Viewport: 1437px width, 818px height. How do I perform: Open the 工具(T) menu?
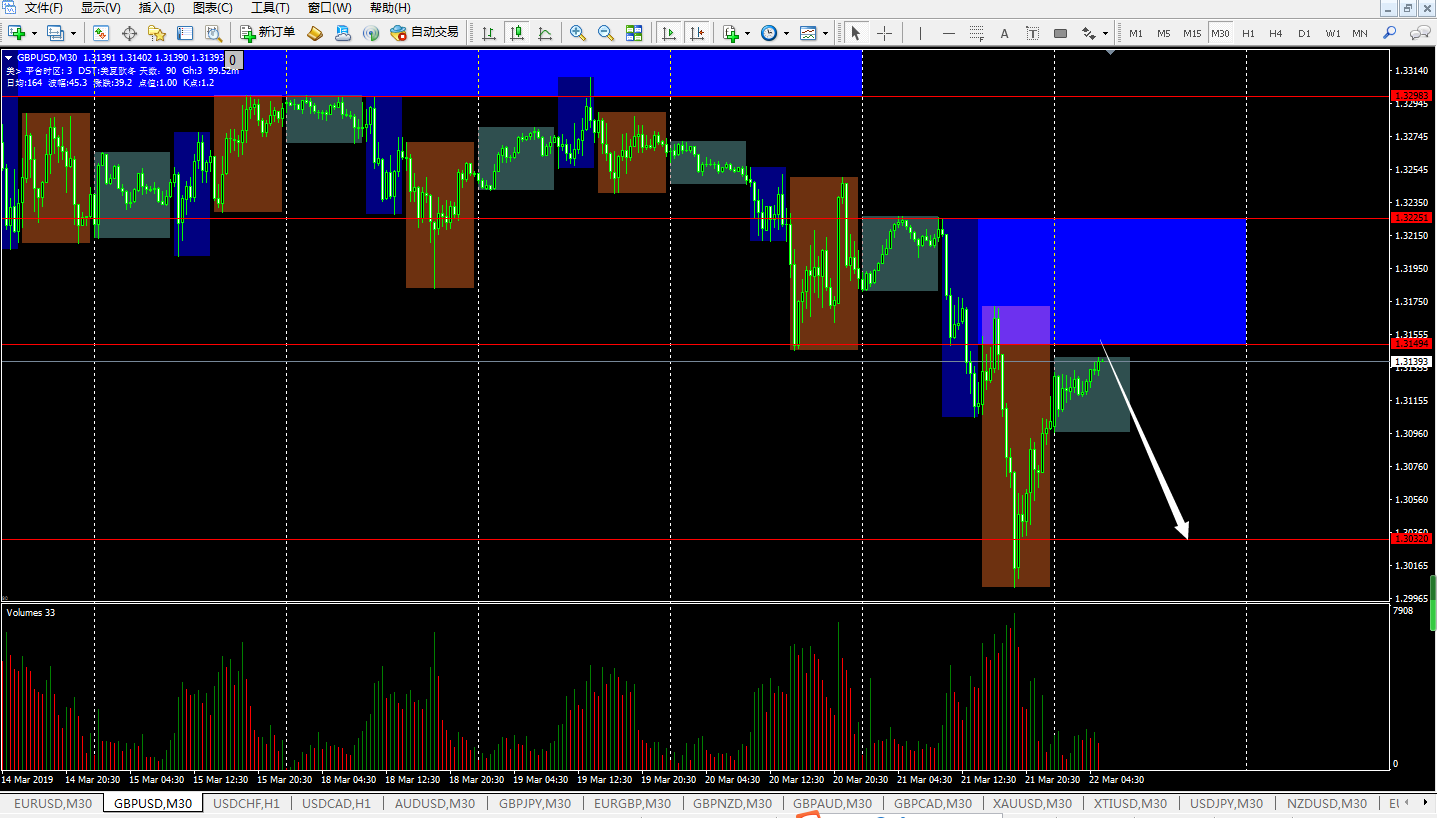[269, 8]
